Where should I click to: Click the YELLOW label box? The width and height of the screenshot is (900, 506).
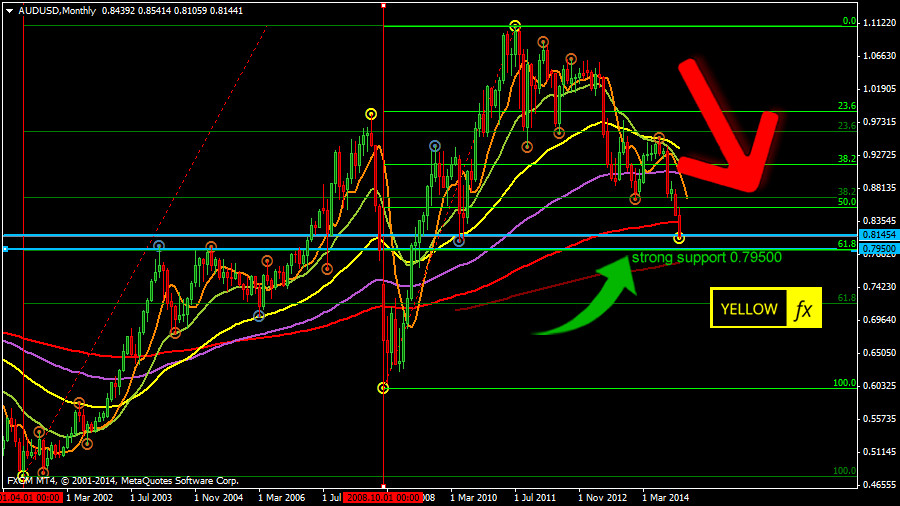point(748,310)
